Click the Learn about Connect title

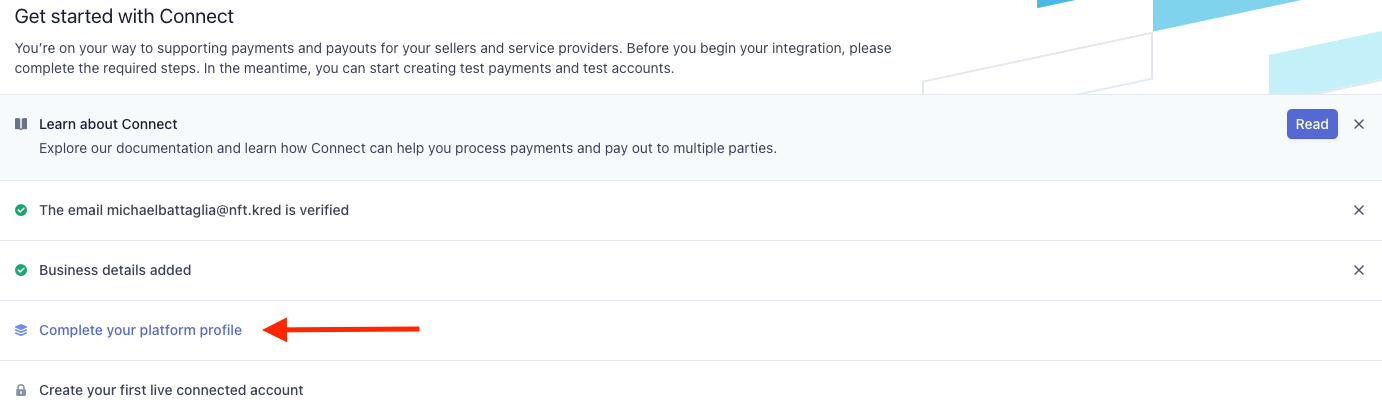[108, 124]
